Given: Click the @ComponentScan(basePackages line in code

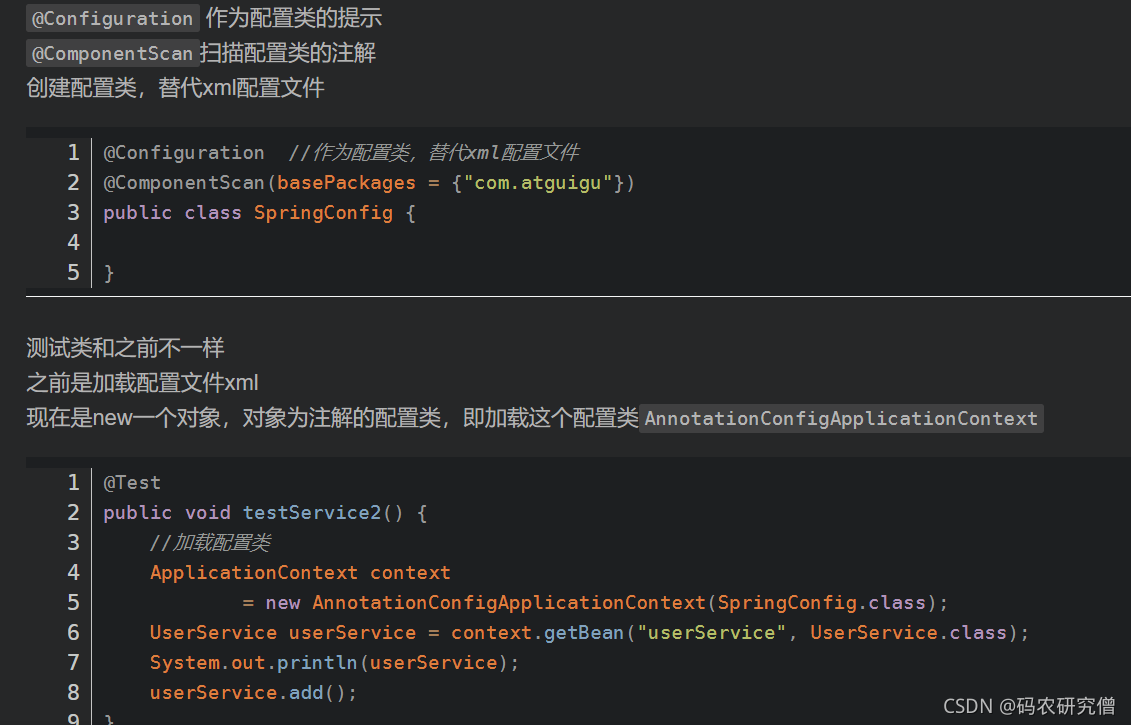Looking at the screenshot, I should point(369,183).
